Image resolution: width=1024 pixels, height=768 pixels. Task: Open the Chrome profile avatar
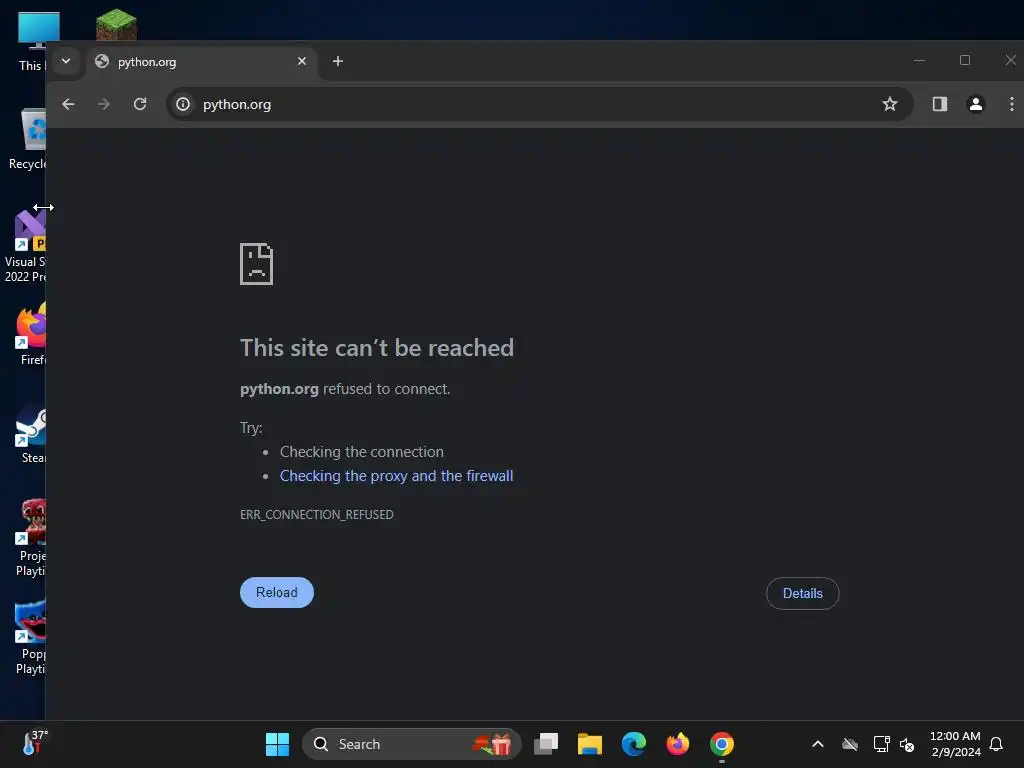976,104
